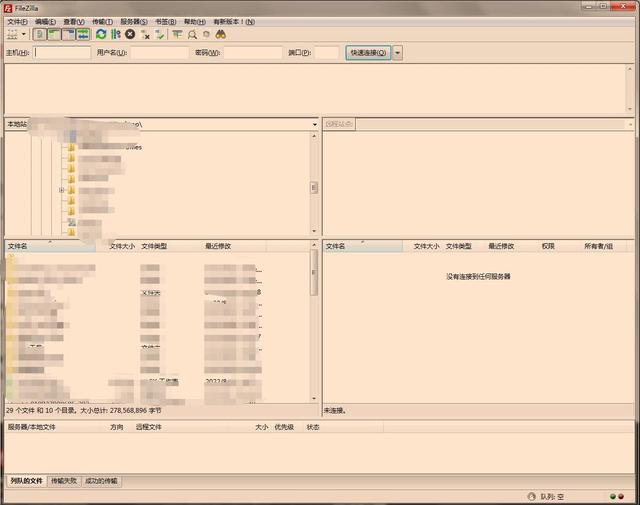Open the 查看(V) menu

(74, 22)
